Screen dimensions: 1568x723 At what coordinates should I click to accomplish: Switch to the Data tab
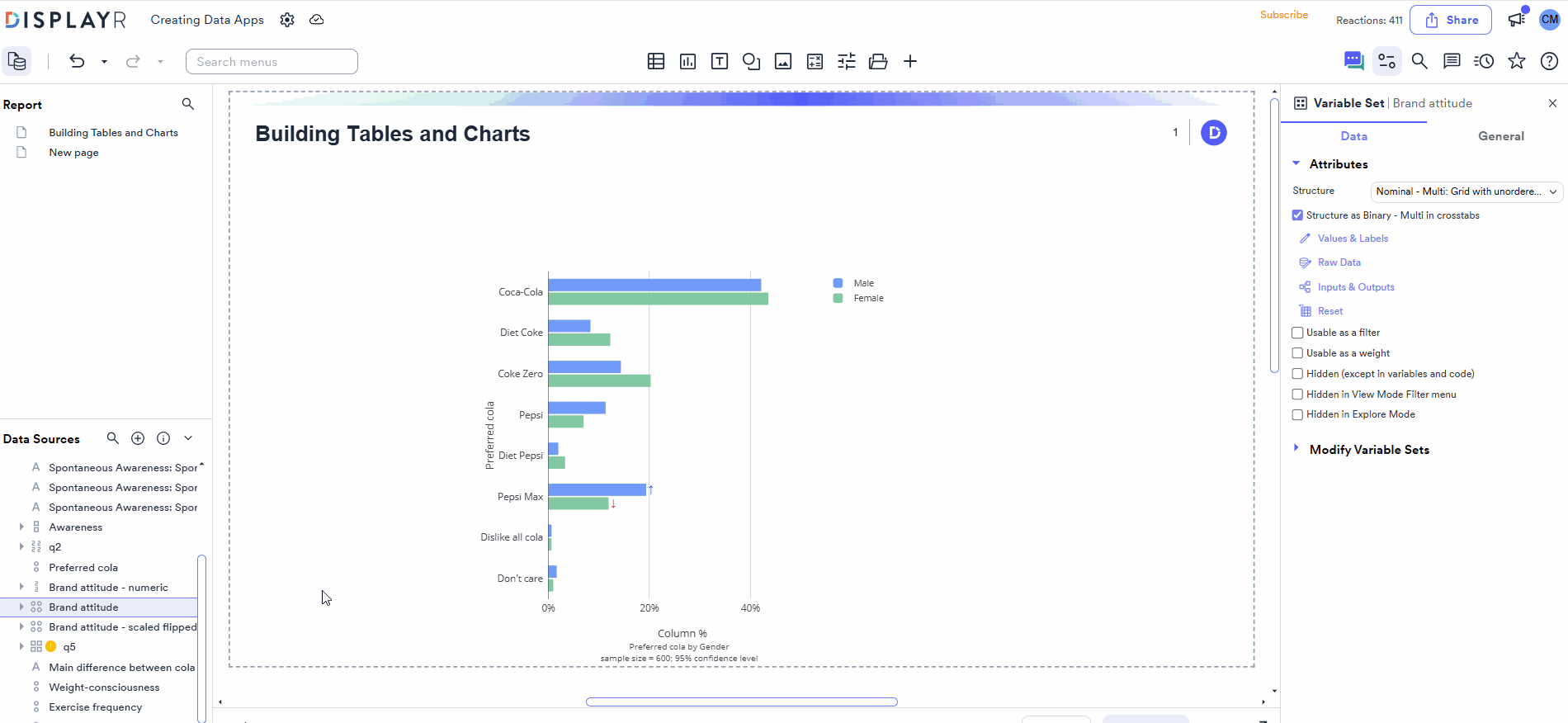(x=1353, y=136)
